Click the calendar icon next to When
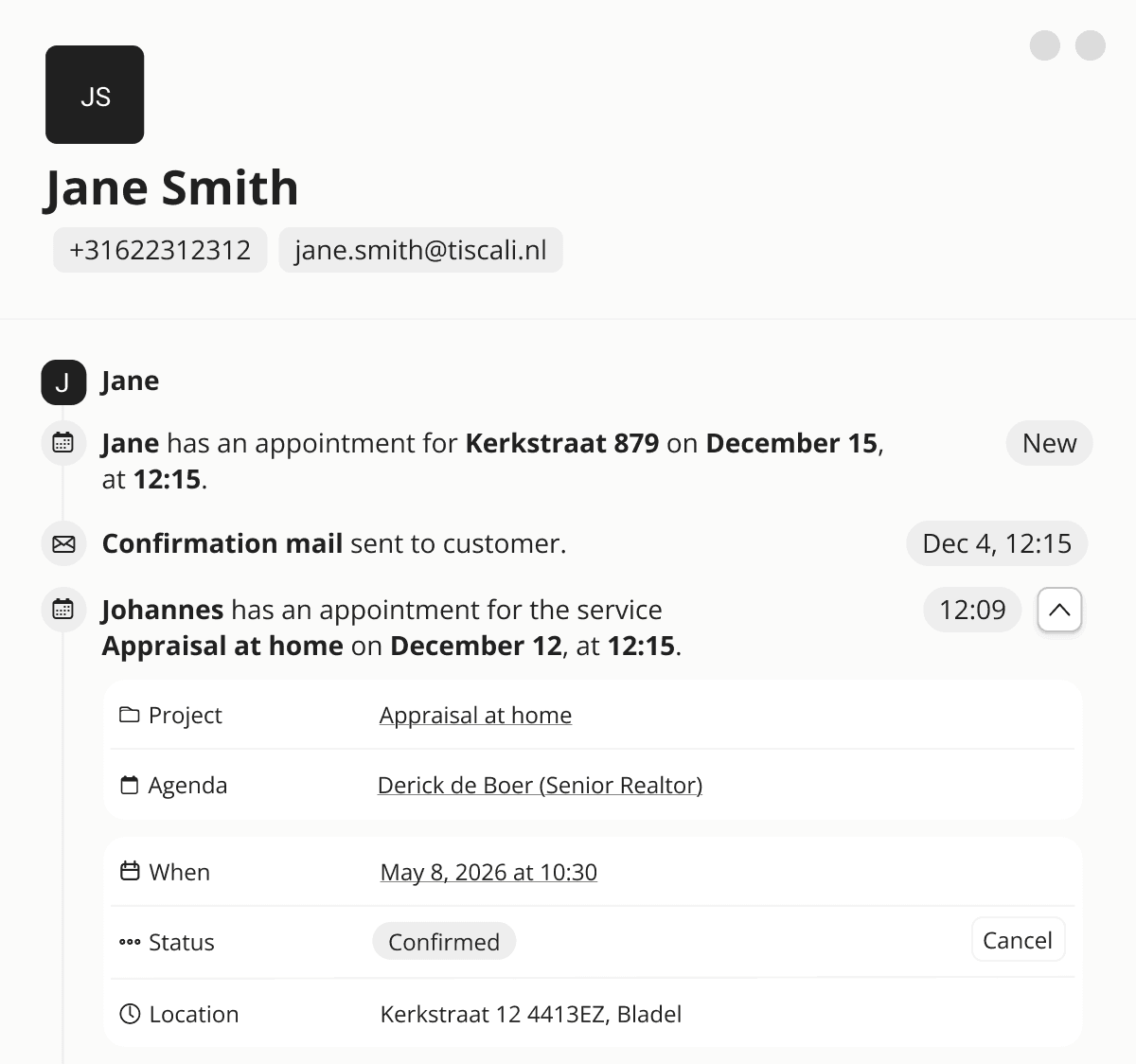This screenshot has width=1136, height=1064. click(x=130, y=871)
